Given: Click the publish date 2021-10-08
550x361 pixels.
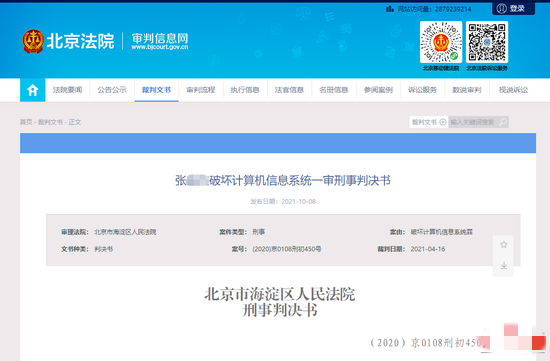Looking at the screenshot, I should tap(299, 201).
